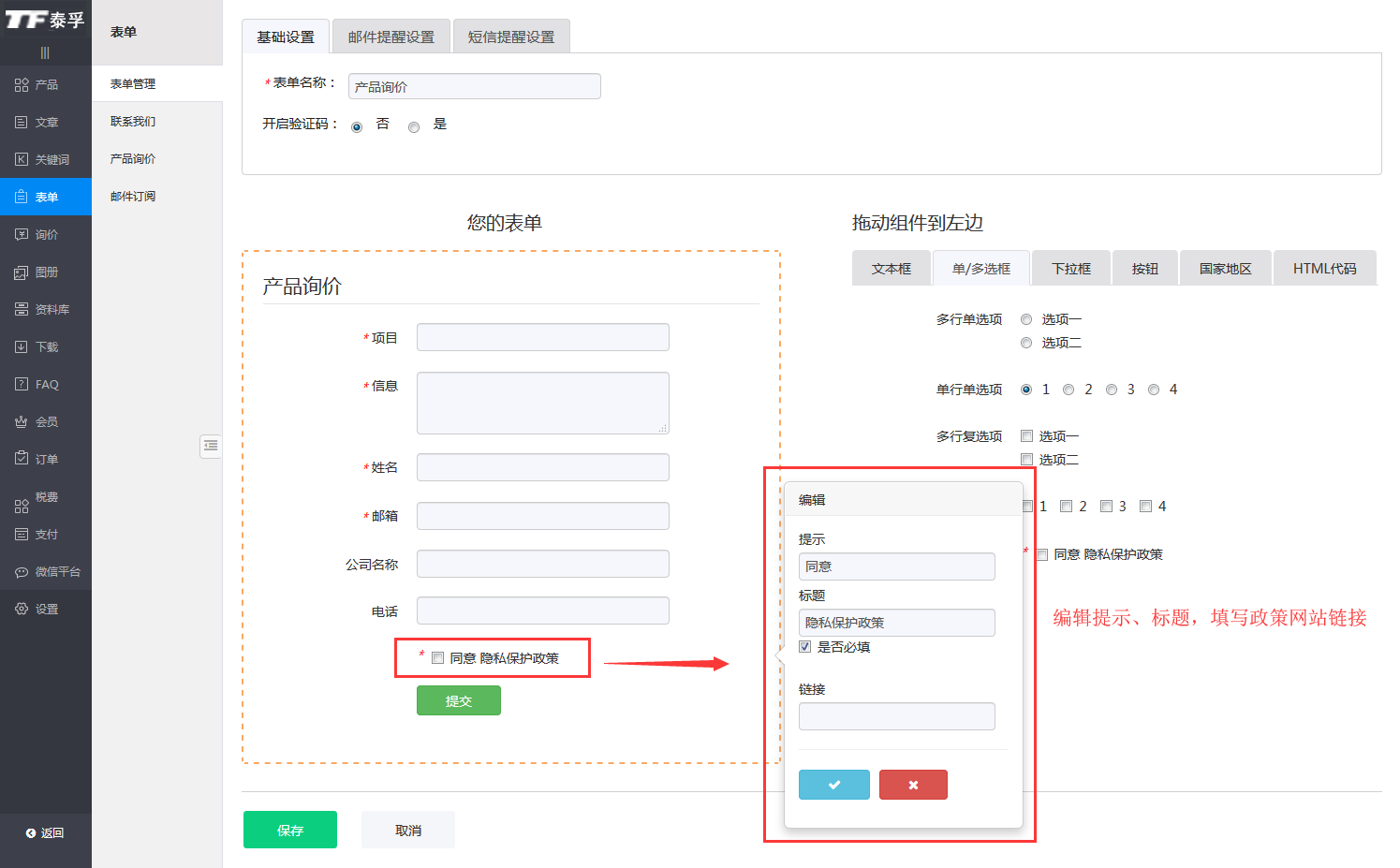Image resolution: width=1400 pixels, height=868 pixels.
Task: Confirm edit with blue checkmark button
Action: [833, 785]
